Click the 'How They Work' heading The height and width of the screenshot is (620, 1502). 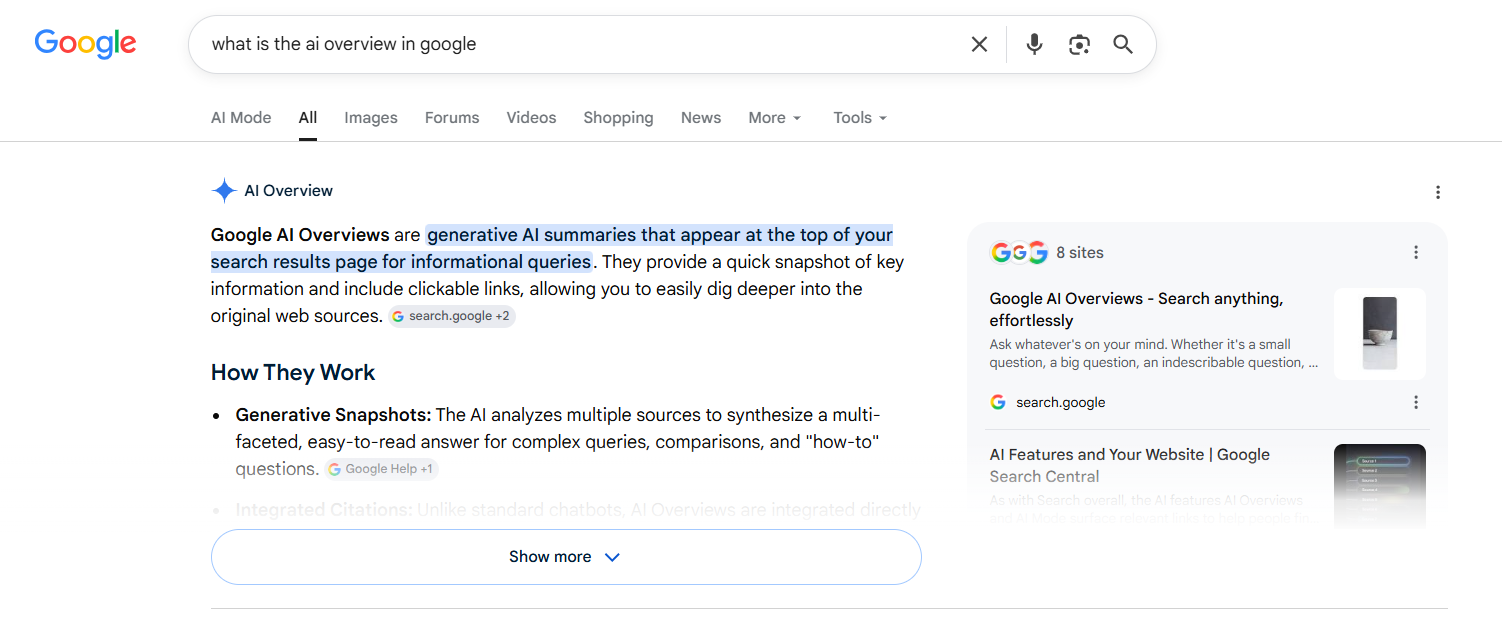pyautogui.click(x=293, y=373)
